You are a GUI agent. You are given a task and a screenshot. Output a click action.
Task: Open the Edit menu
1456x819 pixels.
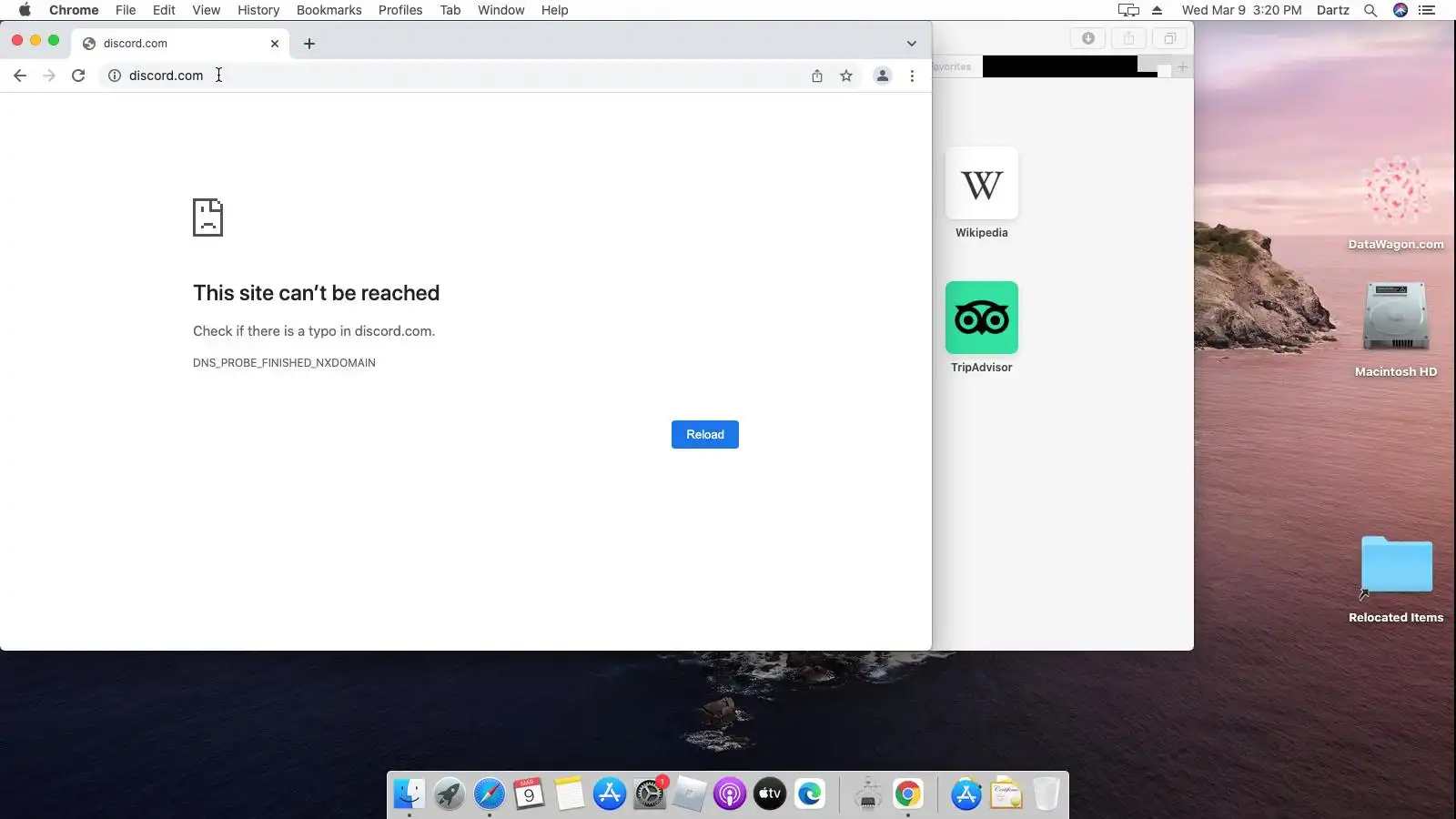(164, 10)
